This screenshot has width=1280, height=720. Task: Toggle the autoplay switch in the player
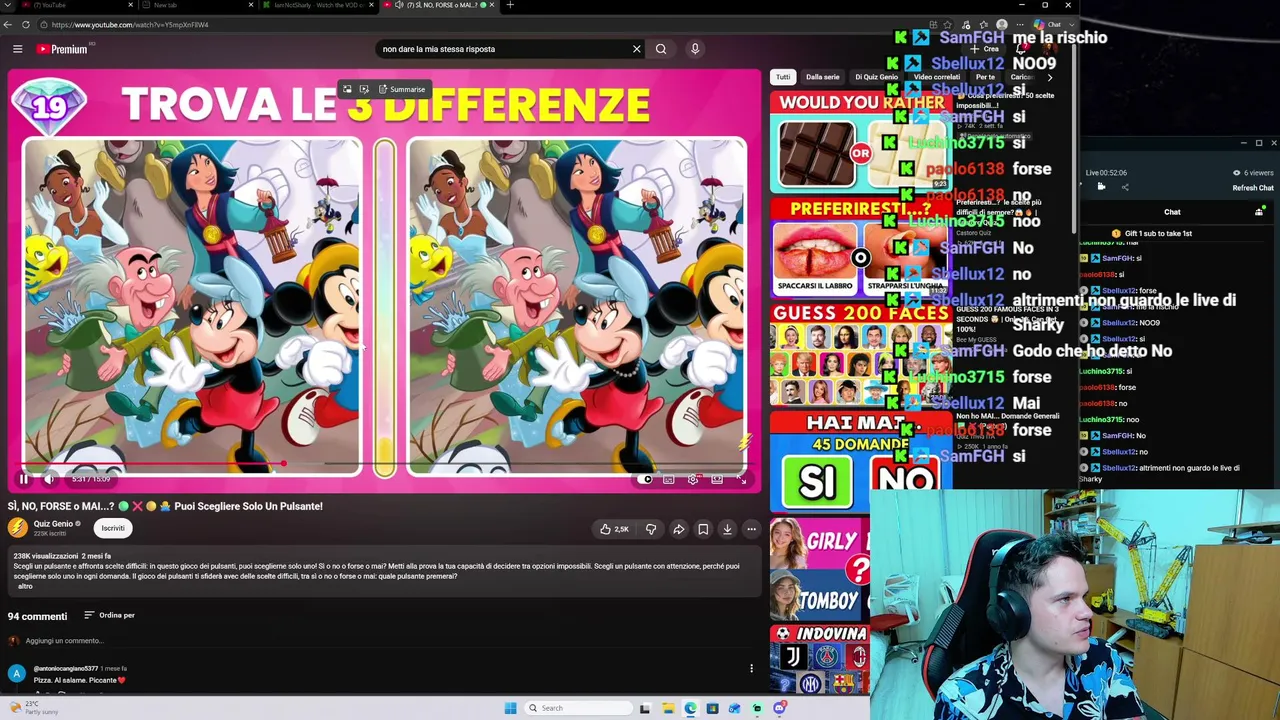pos(645,479)
